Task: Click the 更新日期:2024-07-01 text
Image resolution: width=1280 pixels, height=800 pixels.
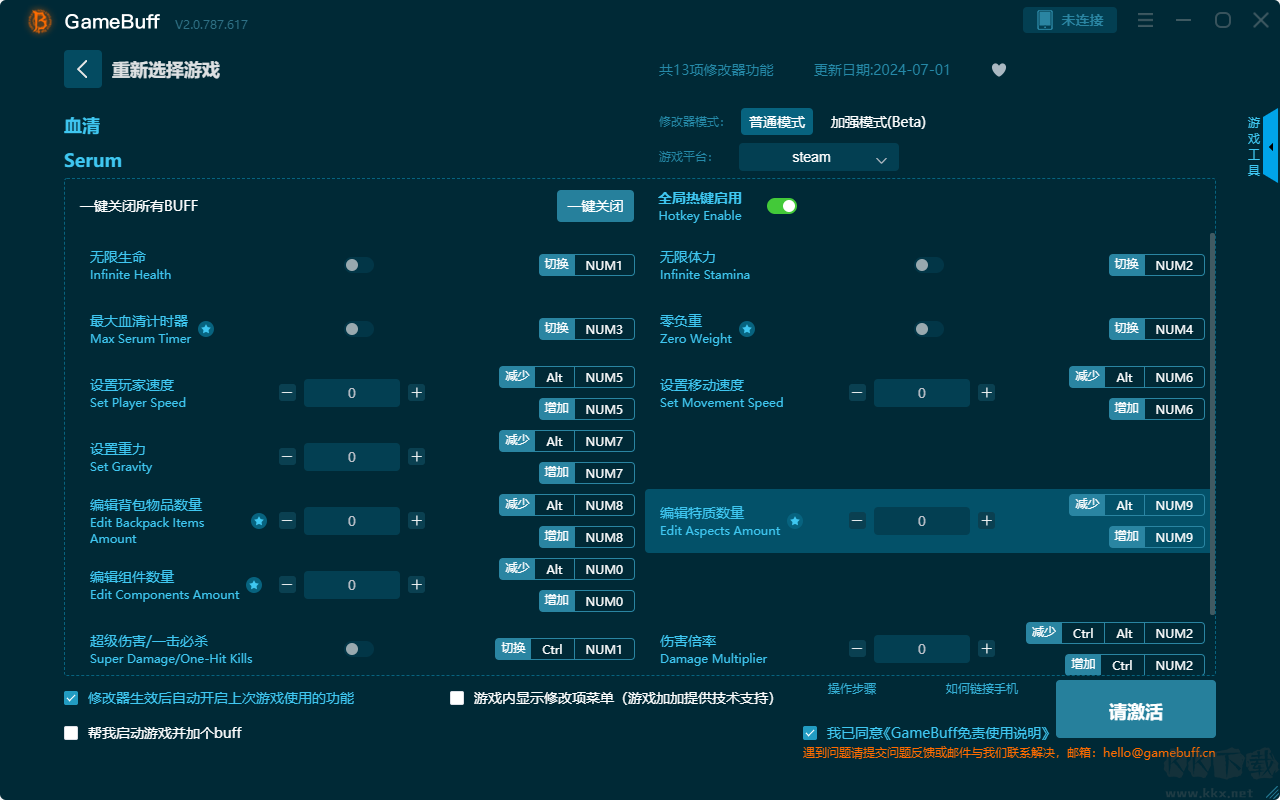Action: [x=882, y=70]
